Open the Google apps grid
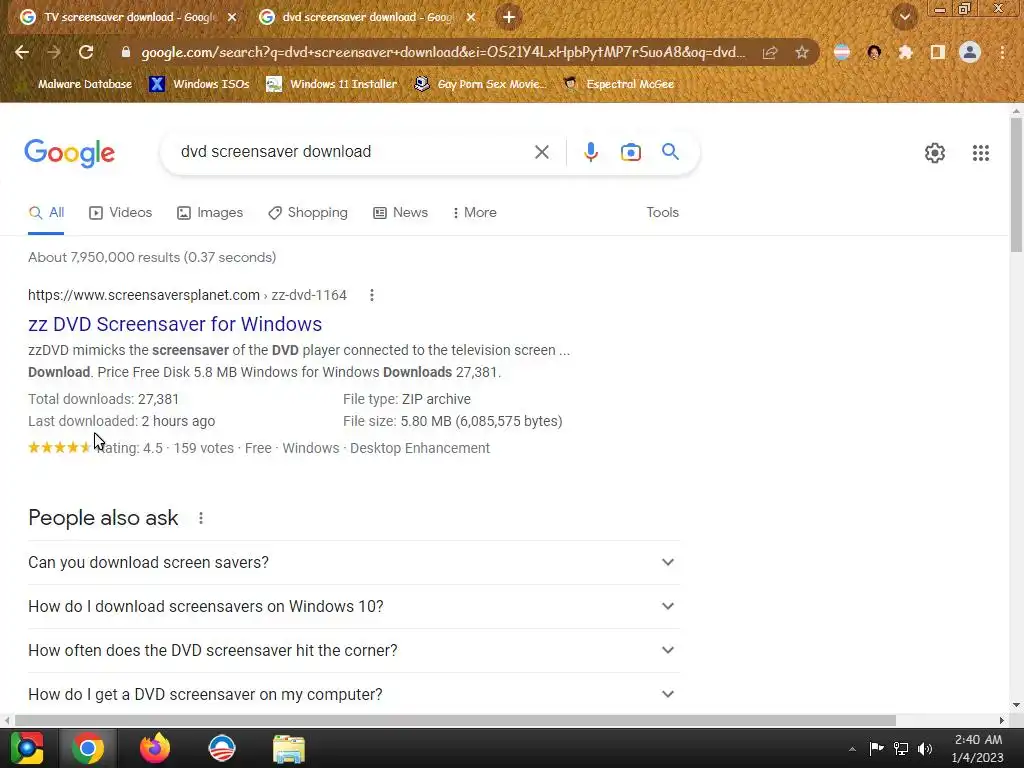Image resolution: width=1024 pixels, height=768 pixels. click(980, 153)
